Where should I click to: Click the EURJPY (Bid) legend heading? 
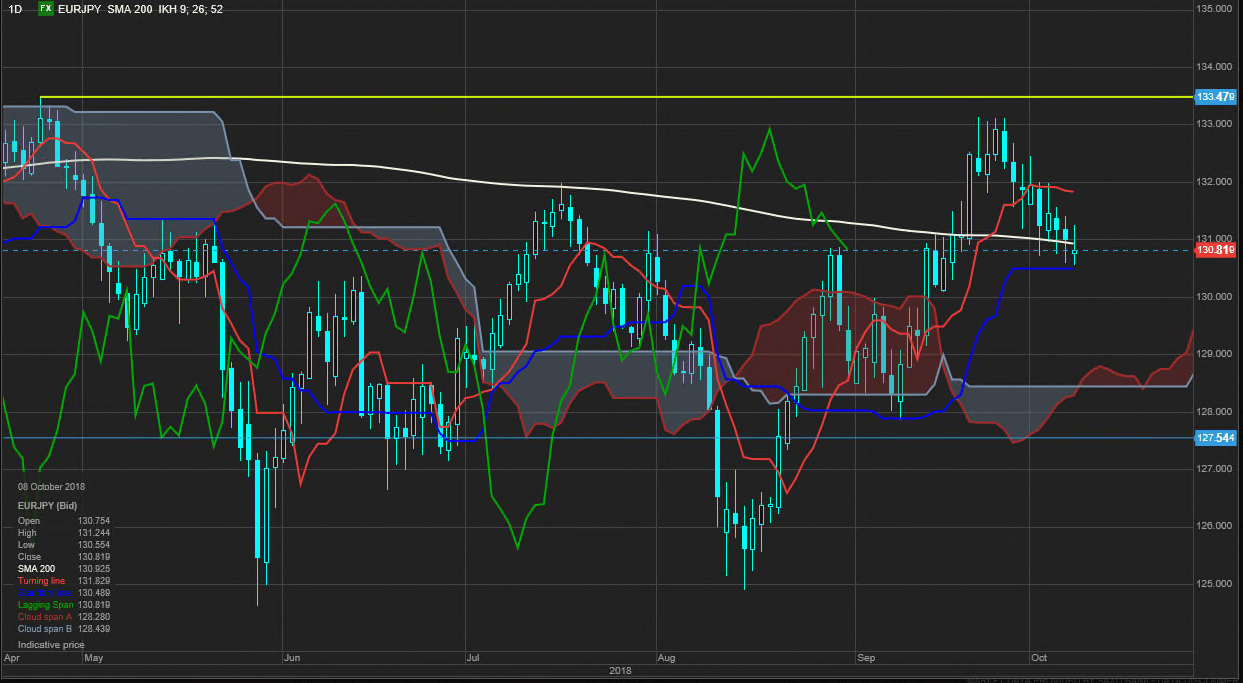[x=47, y=507]
